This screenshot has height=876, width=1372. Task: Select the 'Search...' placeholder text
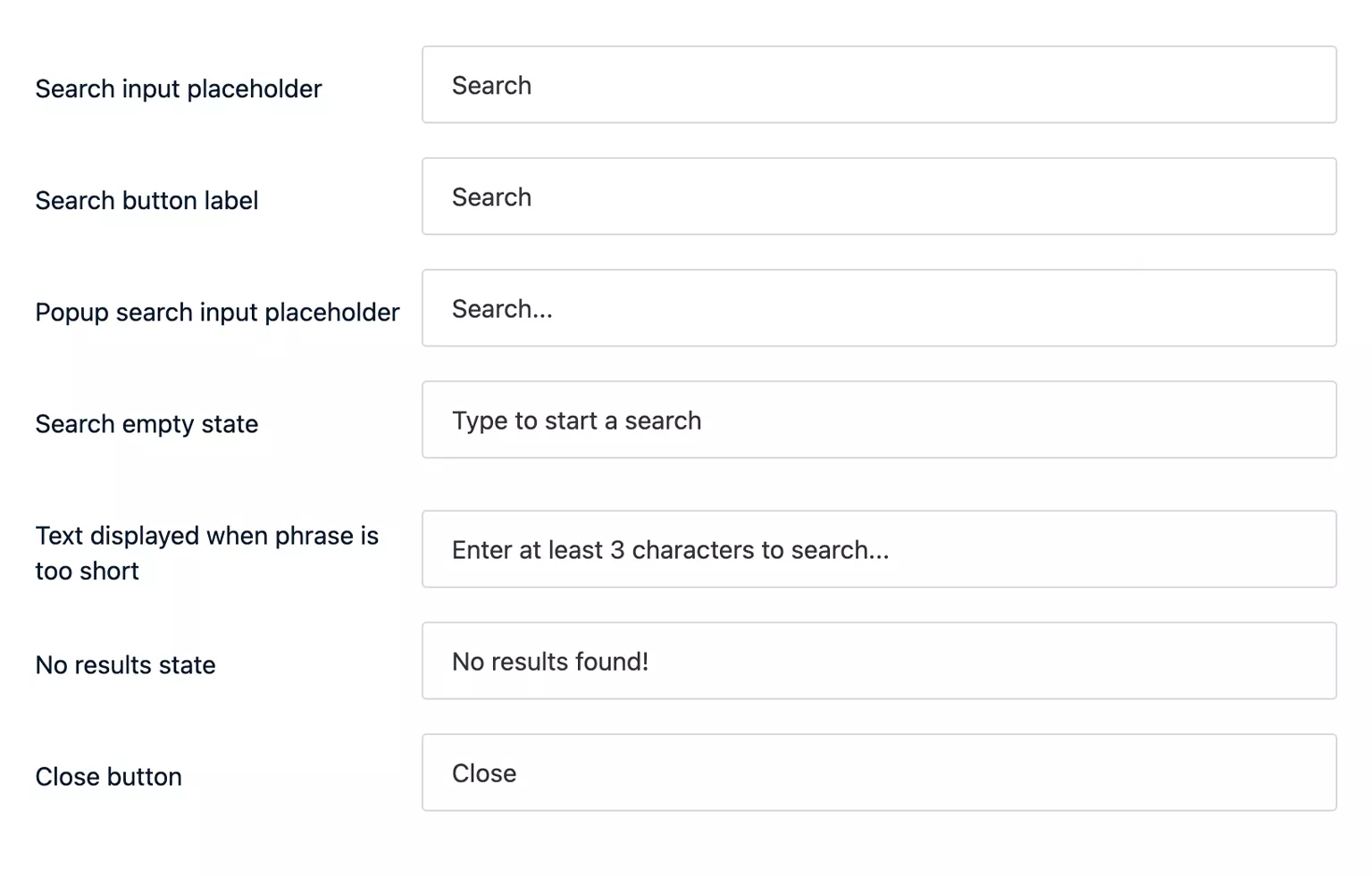pos(502,308)
